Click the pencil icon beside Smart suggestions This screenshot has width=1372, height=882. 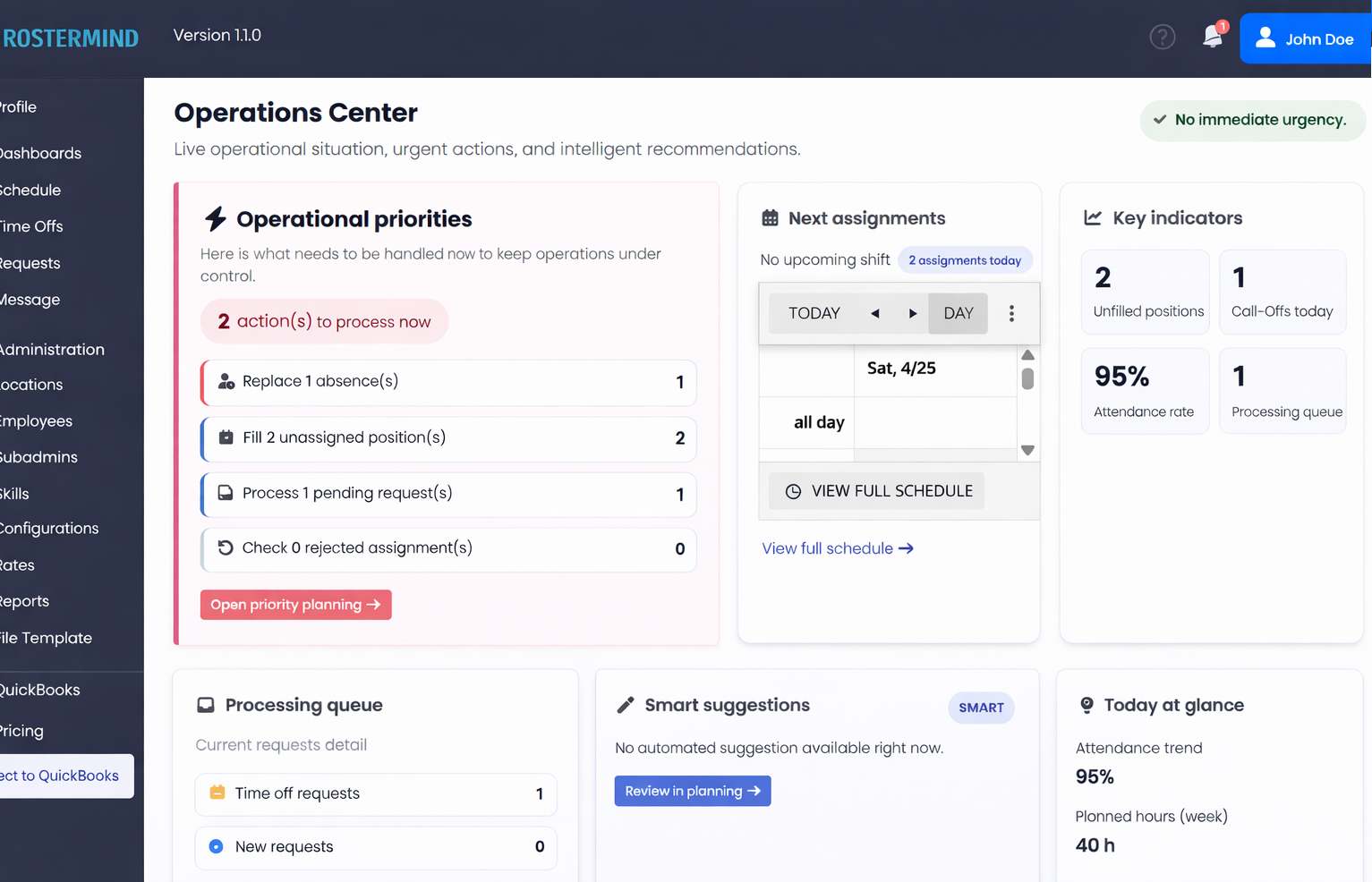tap(625, 705)
